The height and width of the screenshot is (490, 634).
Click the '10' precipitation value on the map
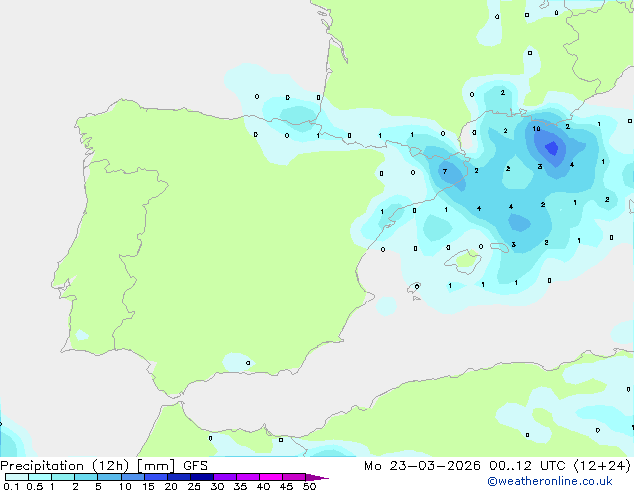coord(536,129)
